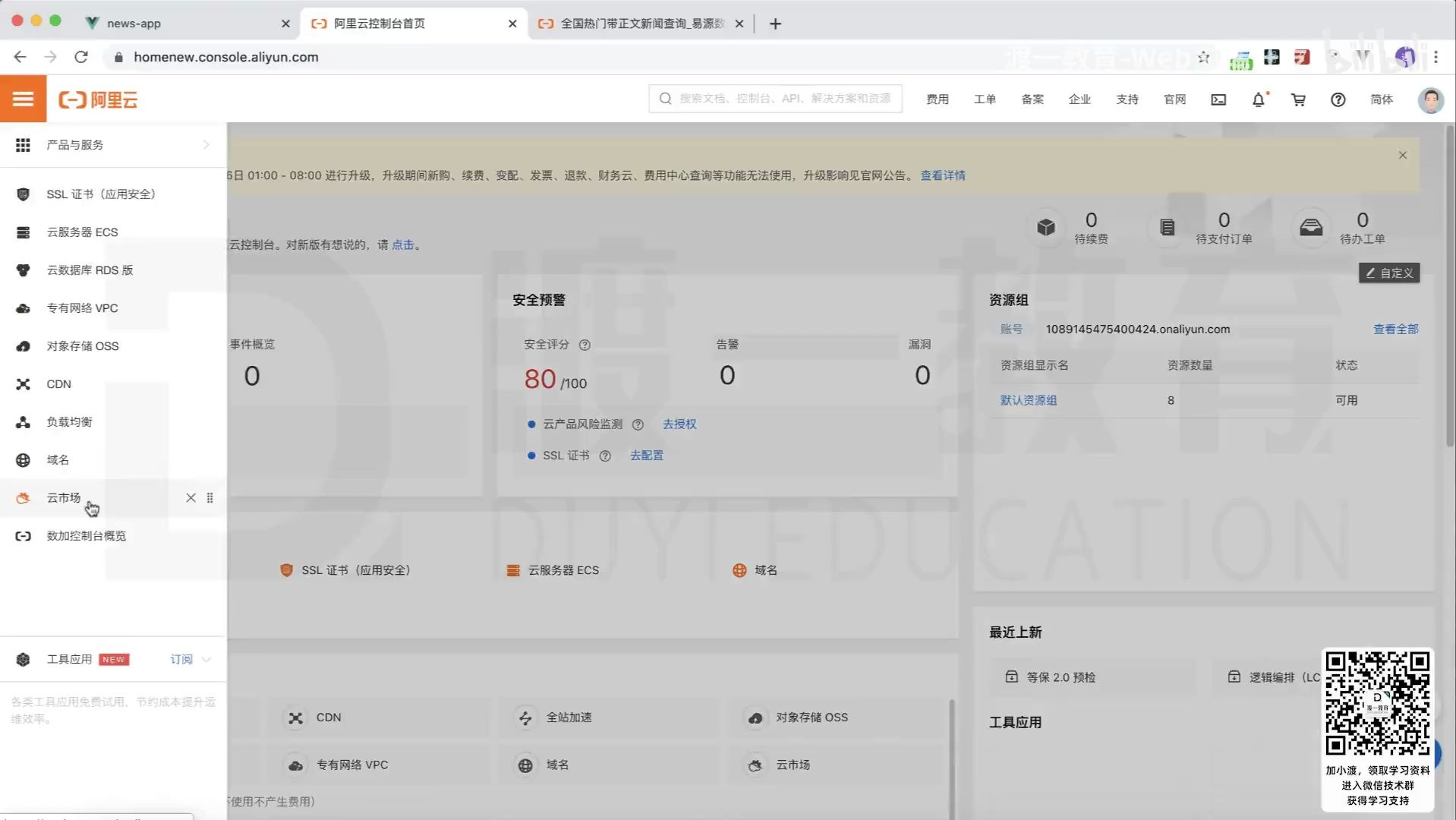Open the notifications bell icon
Image resolution: width=1456 pixels, height=820 pixels.
click(x=1259, y=99)
